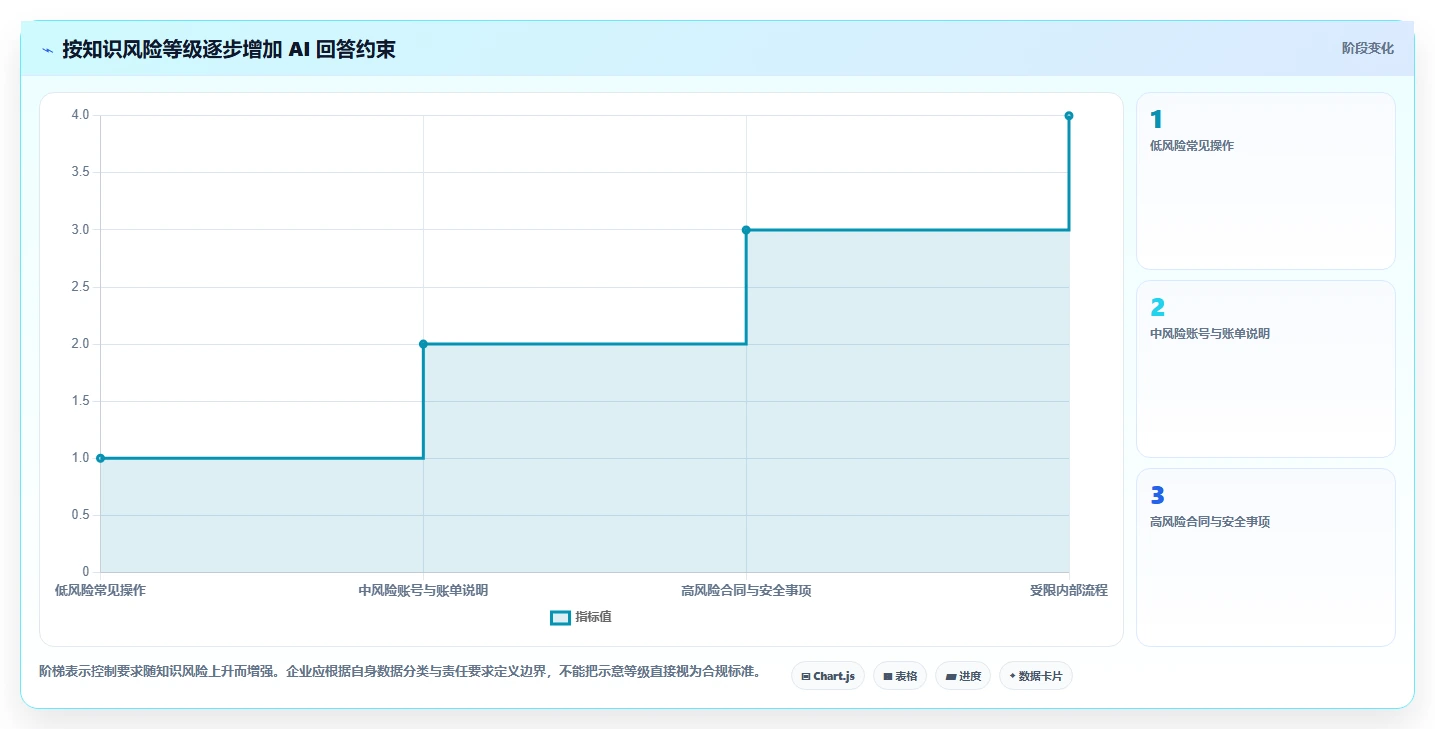The height and width of the screenshot is (729, 1435).
Task: Click the data point at value 3.0
Action: [746, 230]
